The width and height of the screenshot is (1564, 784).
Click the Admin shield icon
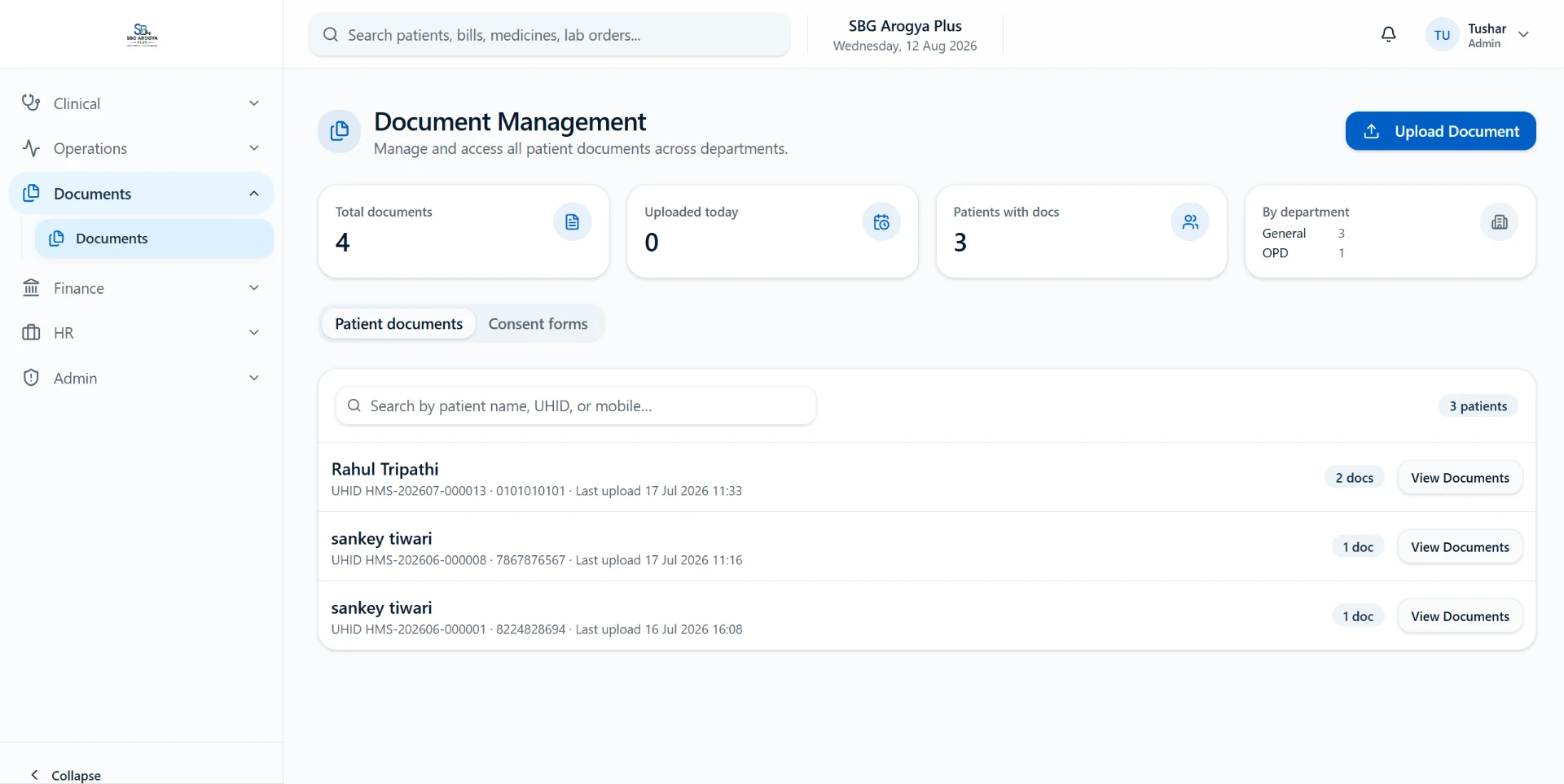(x=31, y=378)
